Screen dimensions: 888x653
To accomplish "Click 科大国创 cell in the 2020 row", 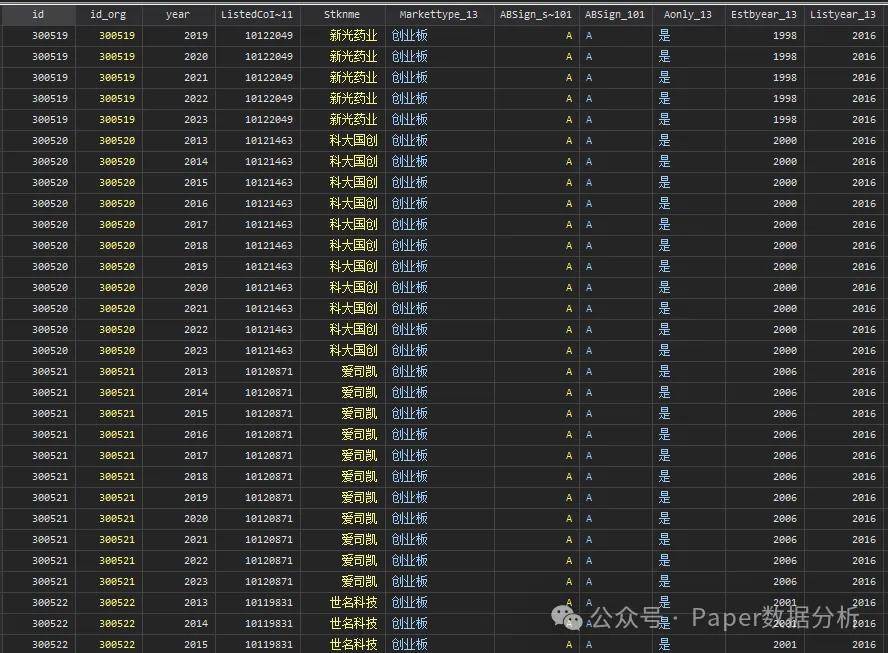I will 353,288.
